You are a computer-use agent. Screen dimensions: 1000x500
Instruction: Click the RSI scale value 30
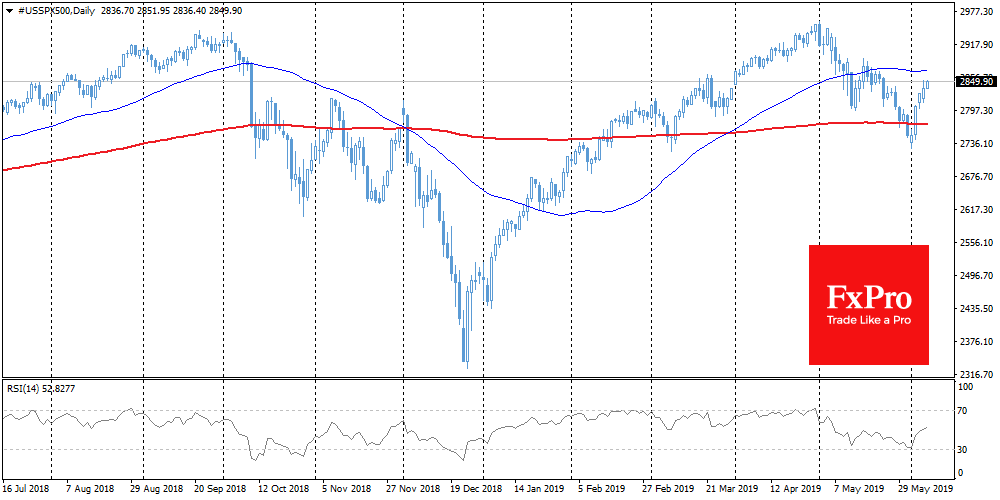[x=964, y=450]
